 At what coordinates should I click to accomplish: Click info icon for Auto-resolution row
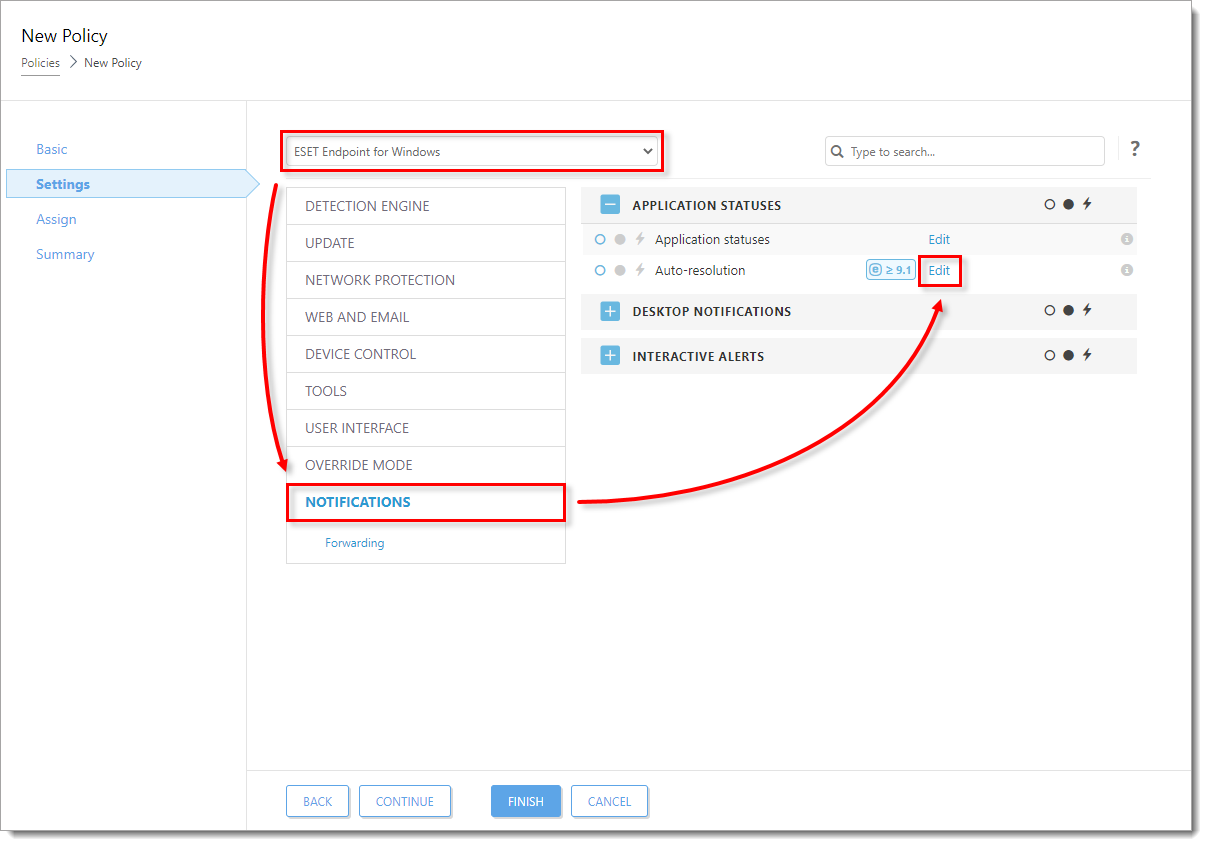pos(1126,271)
